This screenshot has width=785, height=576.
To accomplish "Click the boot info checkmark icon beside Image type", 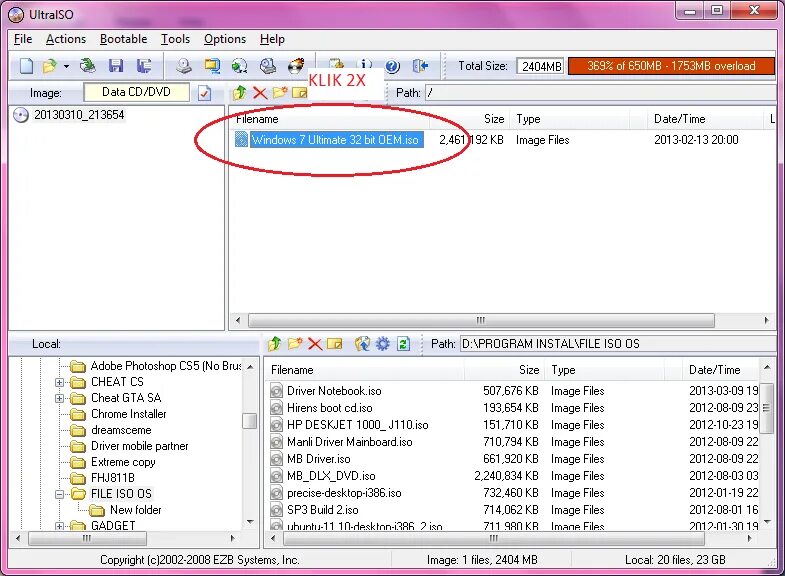I will click(x=204, y=93).
